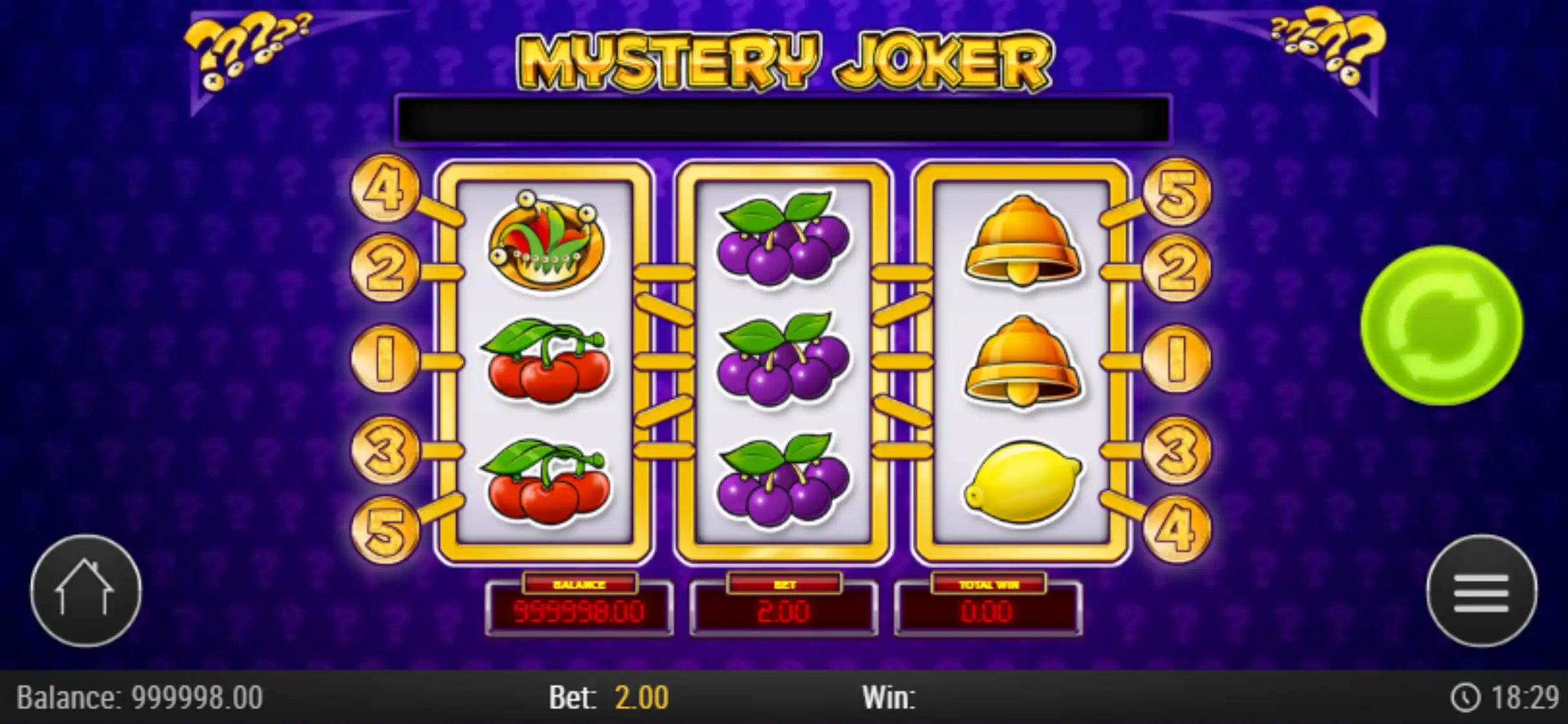Click payline 5 coin on bottom left
This screenshot has width=1568, height=724.
[x=385, y=530]
